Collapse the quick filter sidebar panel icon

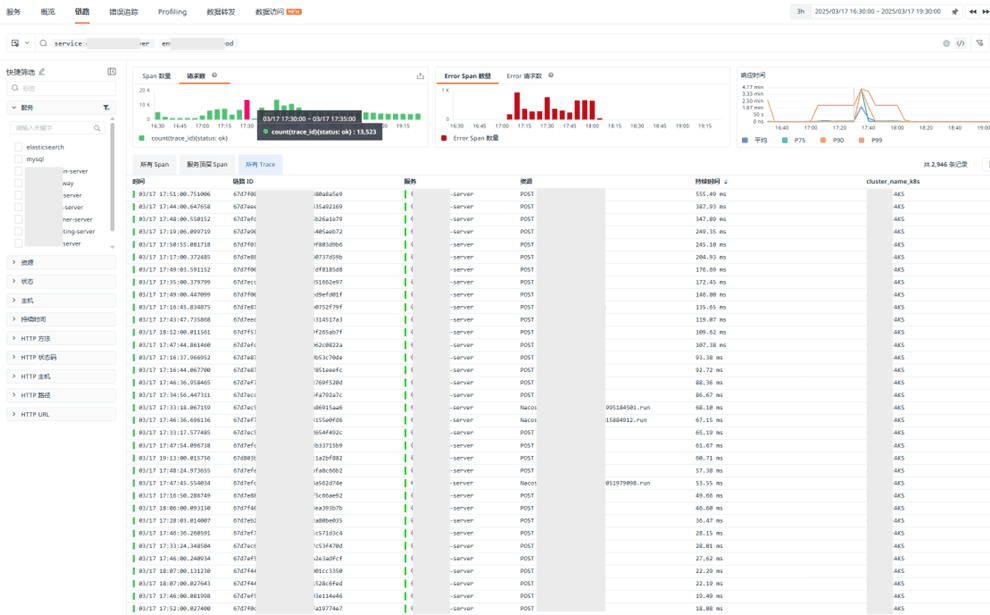111,72
